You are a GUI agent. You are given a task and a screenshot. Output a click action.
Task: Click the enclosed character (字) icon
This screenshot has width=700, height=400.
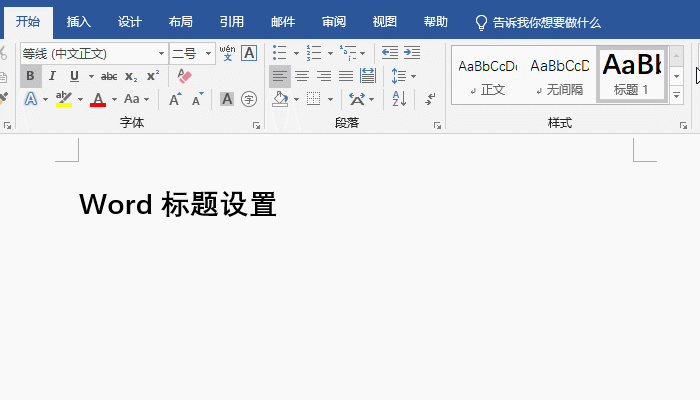click(249, 99)
